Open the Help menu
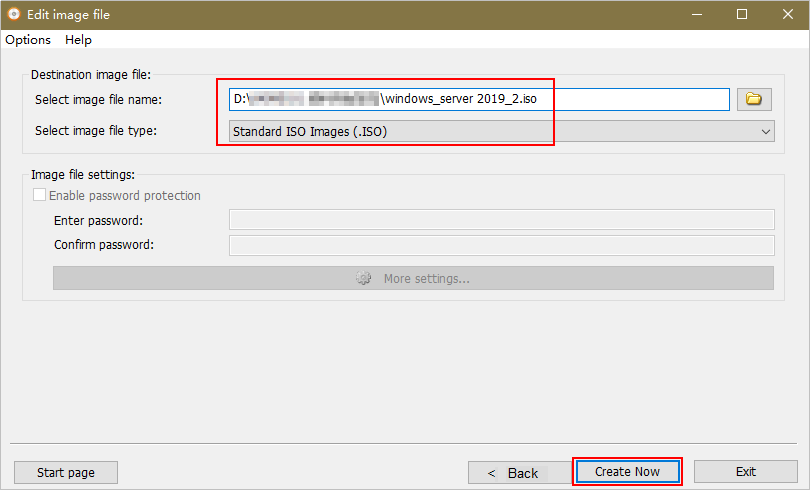 [78, 40]
